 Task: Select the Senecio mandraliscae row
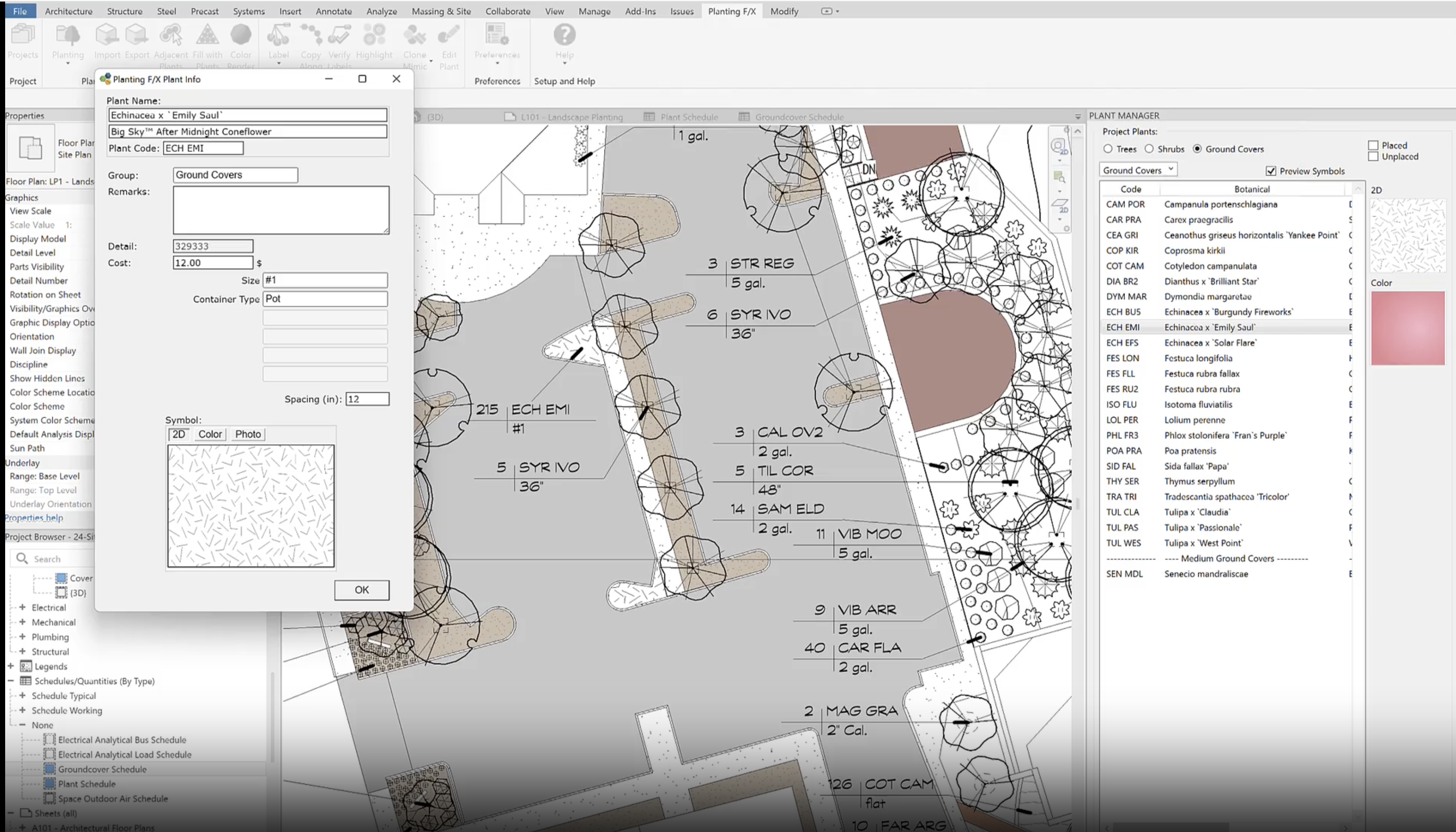click(1226, 574)
